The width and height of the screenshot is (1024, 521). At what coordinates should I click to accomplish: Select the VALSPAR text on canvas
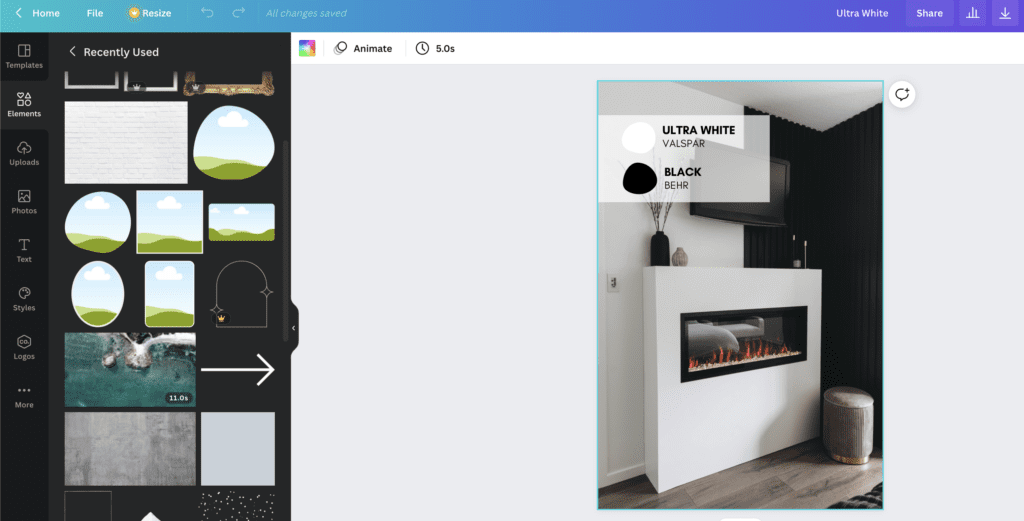tap(683, 144)
